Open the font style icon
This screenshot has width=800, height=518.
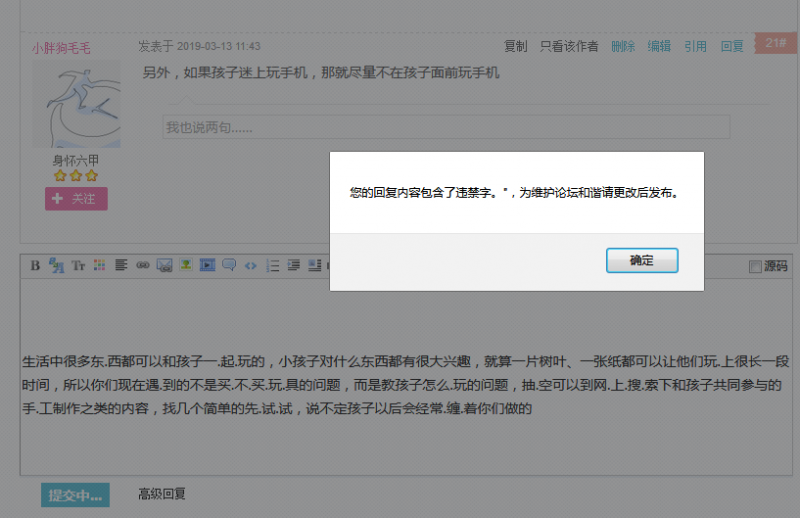pos(56,265)
